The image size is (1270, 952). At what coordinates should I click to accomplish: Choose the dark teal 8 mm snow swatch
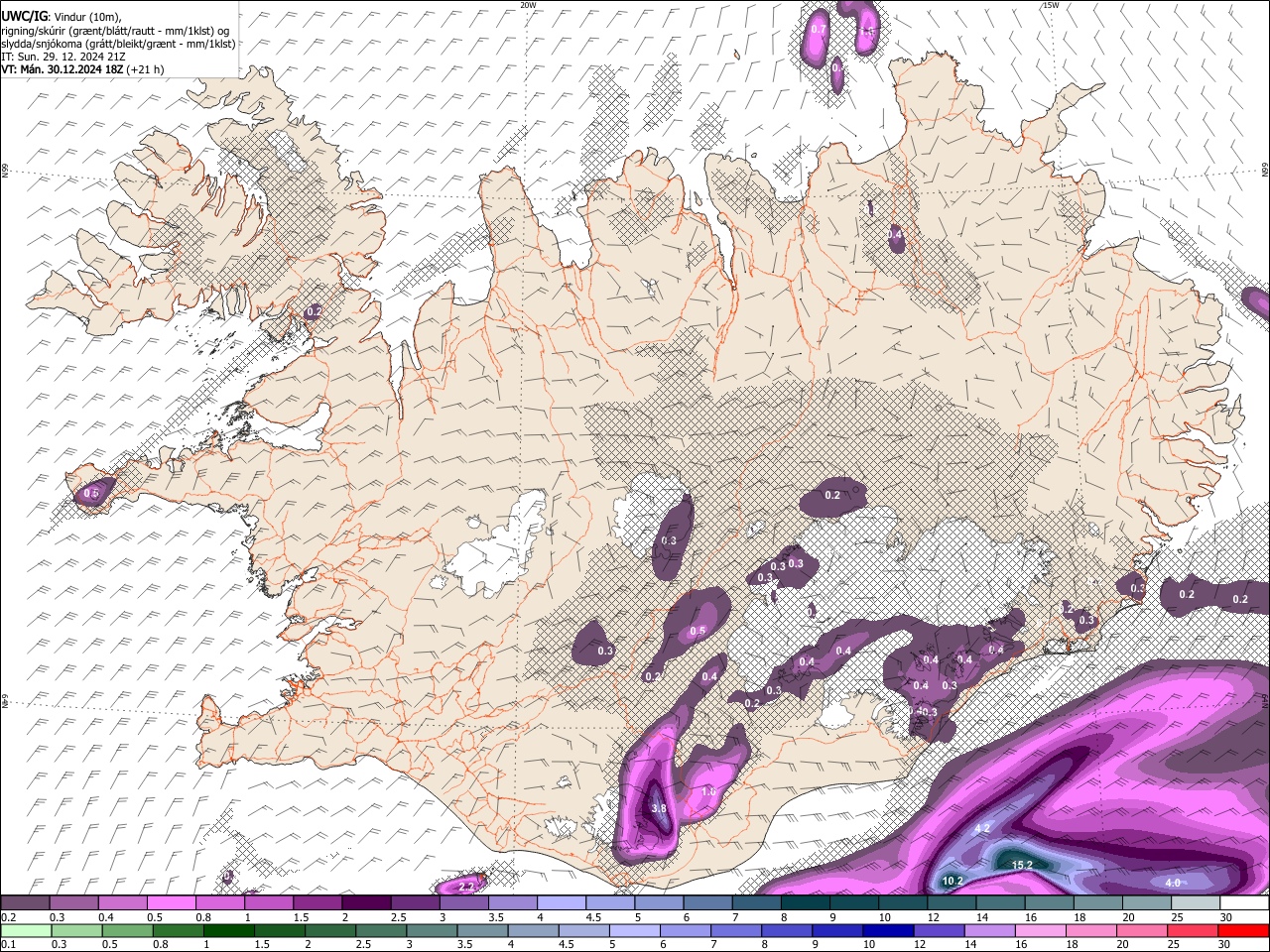click(805, 902)
